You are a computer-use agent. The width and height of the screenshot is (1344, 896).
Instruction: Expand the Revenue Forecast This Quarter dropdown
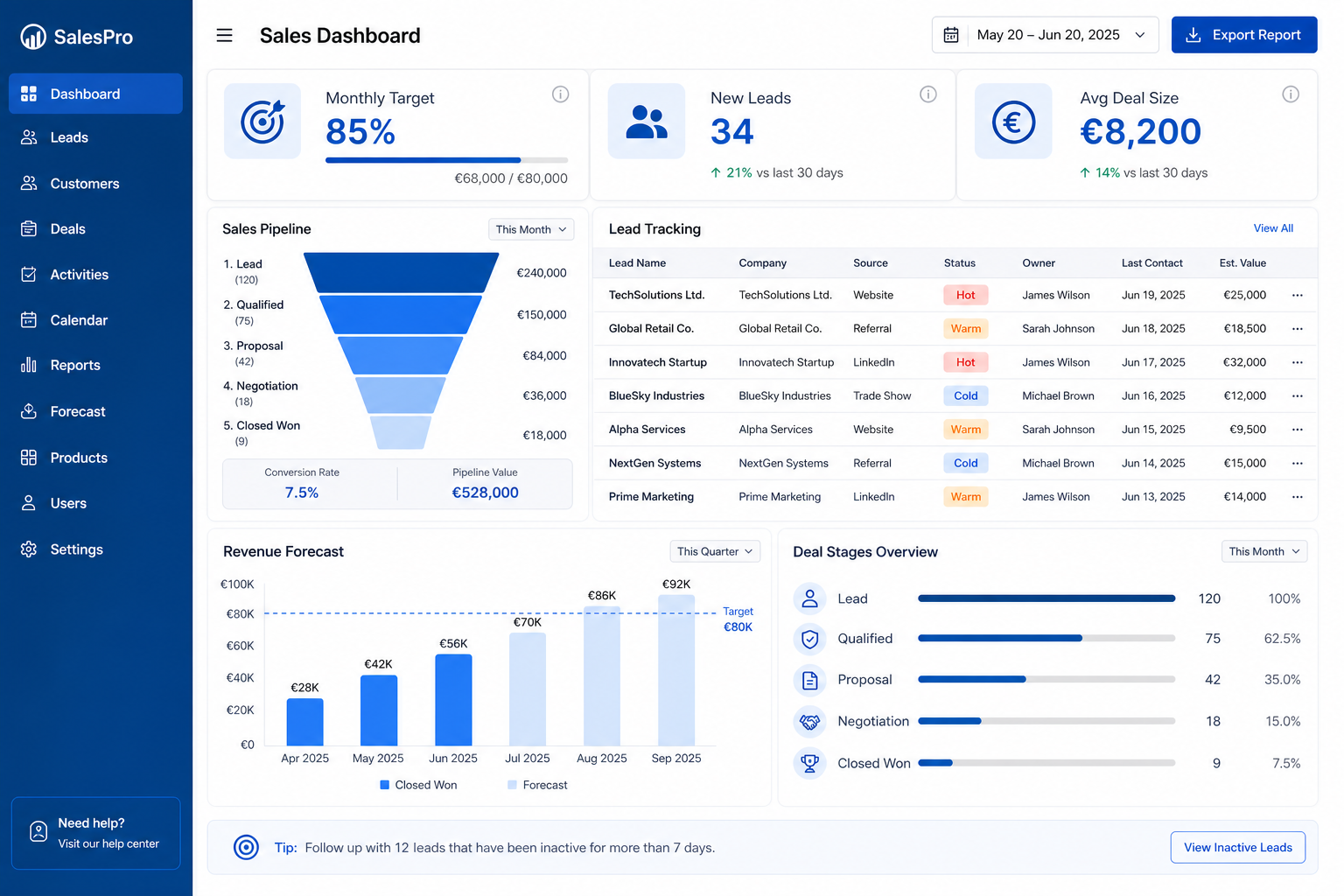715,551
